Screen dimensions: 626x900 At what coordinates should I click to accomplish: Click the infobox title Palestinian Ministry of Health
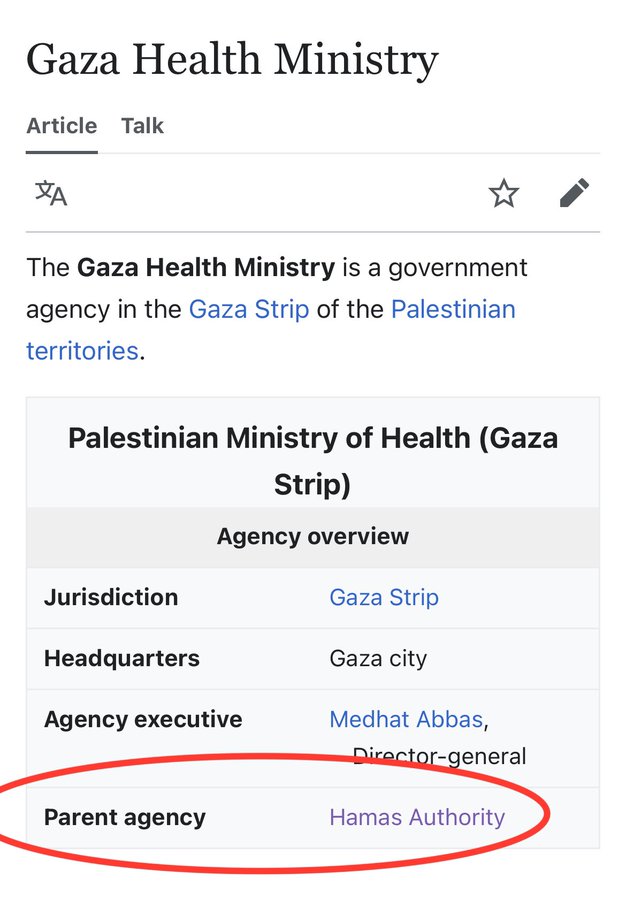pos(312,461)
